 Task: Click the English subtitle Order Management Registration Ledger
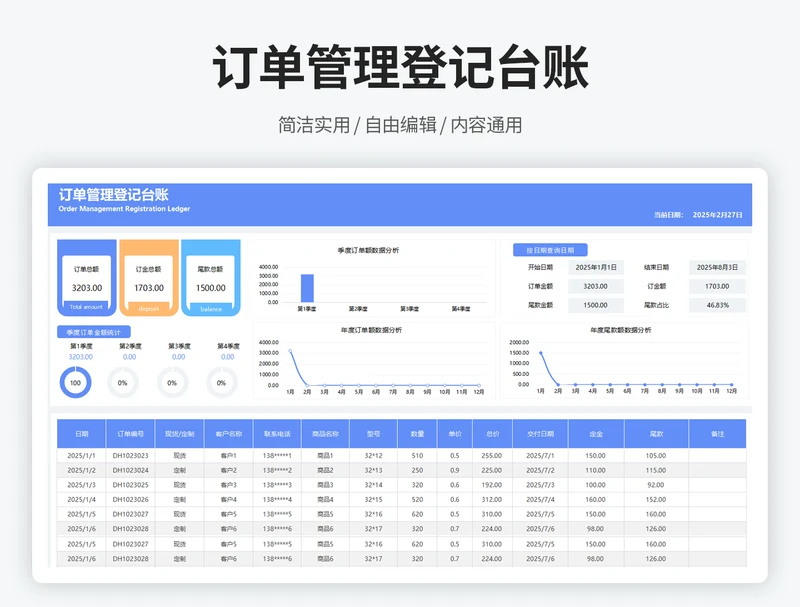coord(124,209)
